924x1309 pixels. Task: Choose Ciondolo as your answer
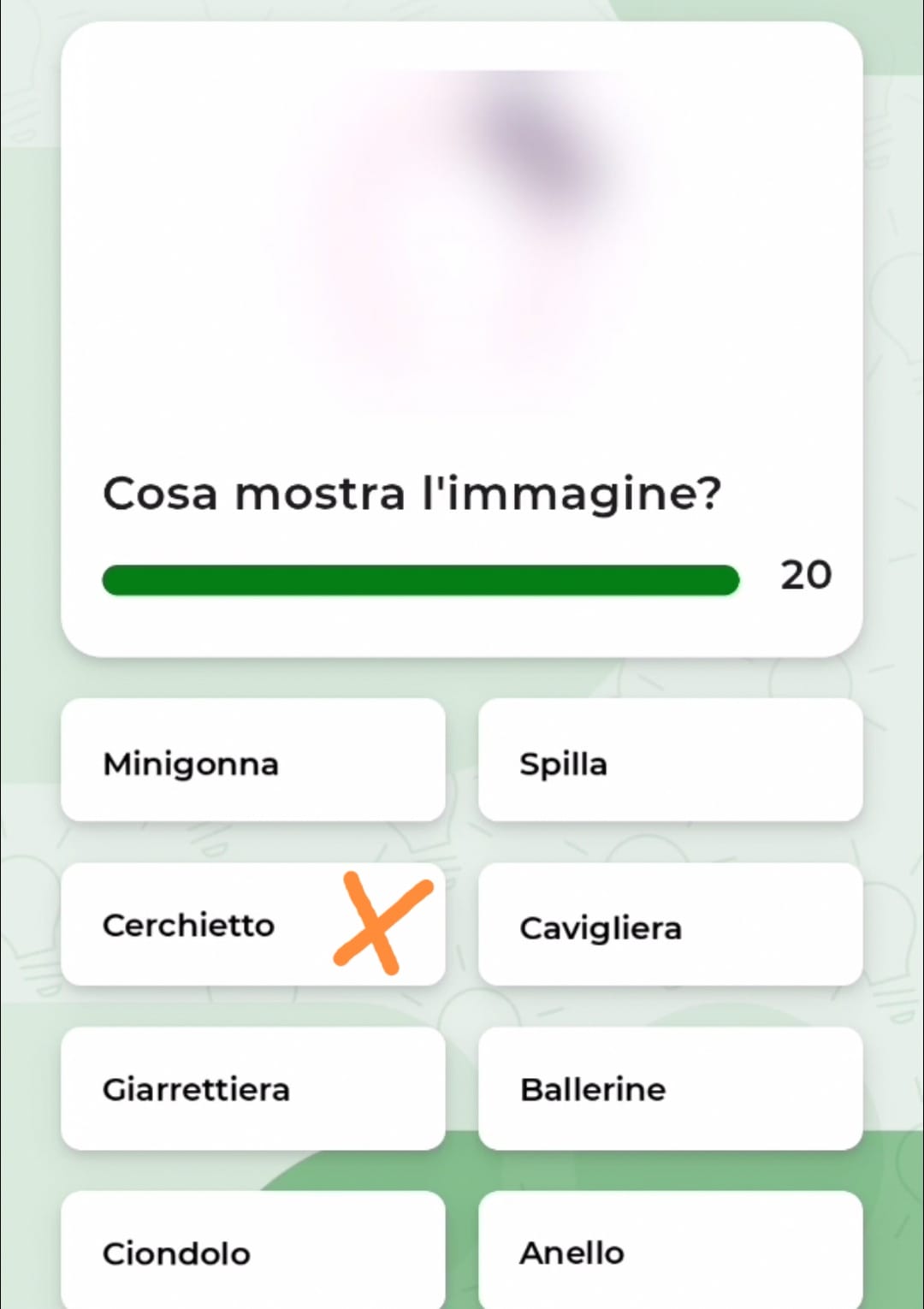(252, 1253)
